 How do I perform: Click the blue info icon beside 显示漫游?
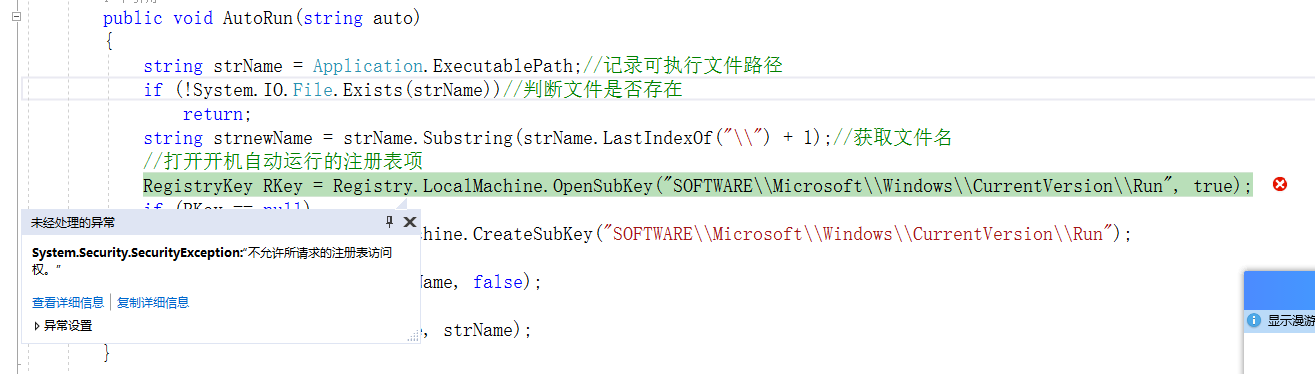(1254, 320)
